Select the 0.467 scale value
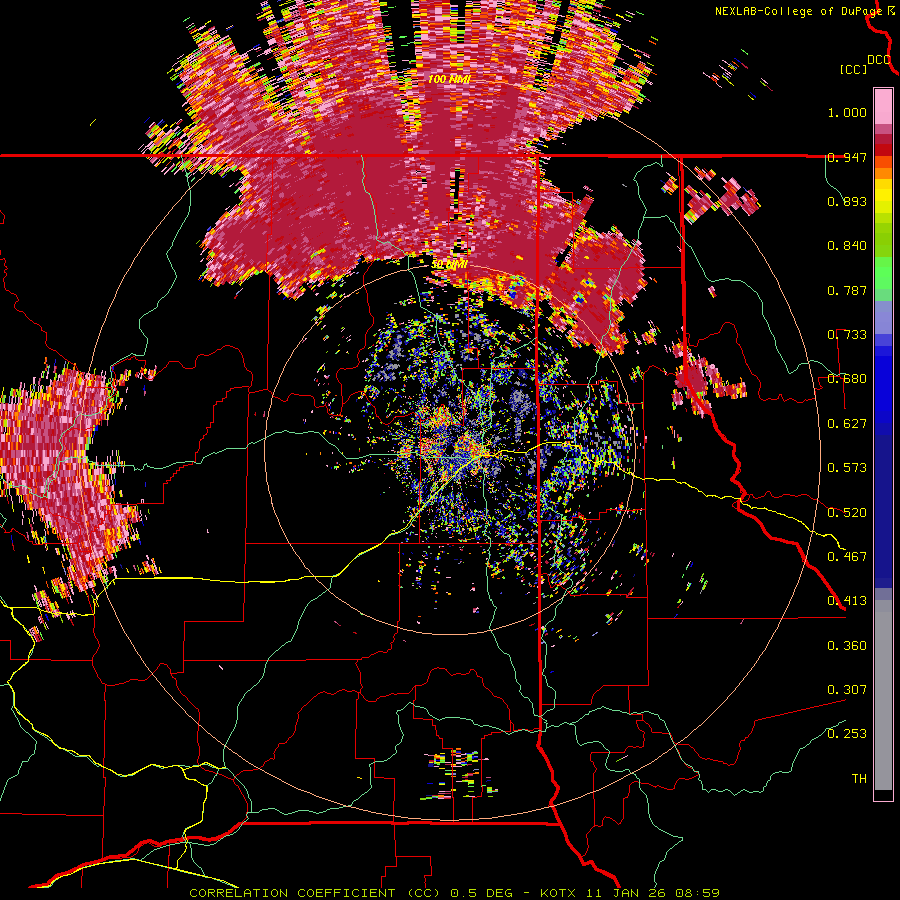900x900 pixels. click(847, 557)
